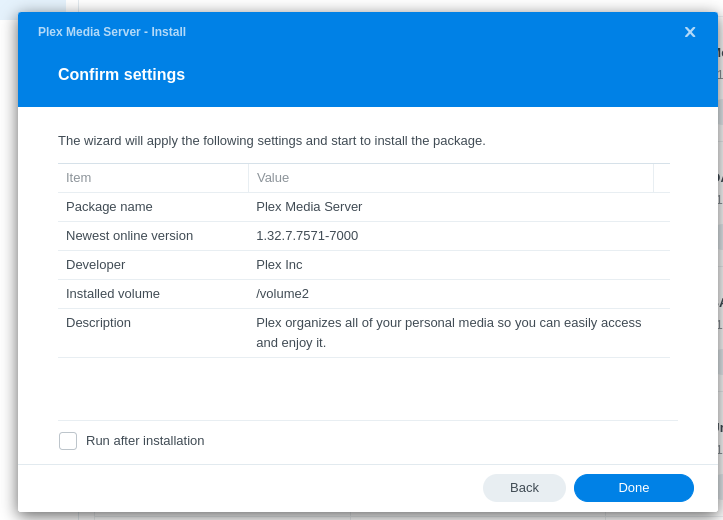This screenshot has height=520, width=723.
Task: Click the Newest online version label
Action: [130, 236]
